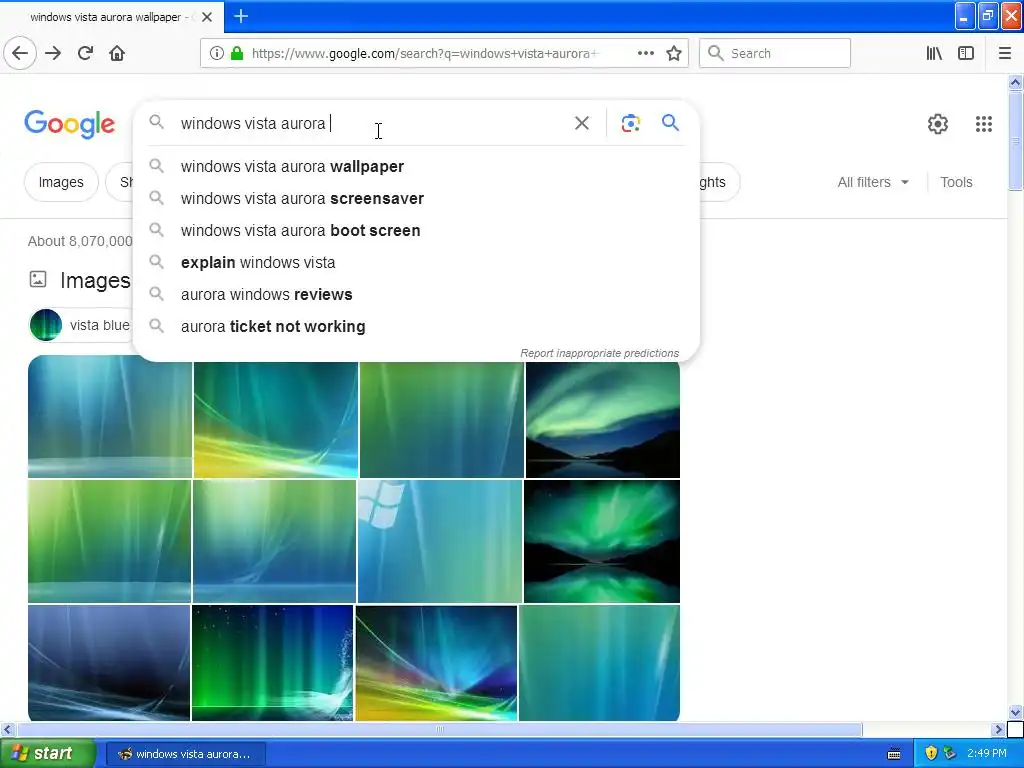Open a new browser tab
Screen dimensions: 1024x768
tap(241, 16)
